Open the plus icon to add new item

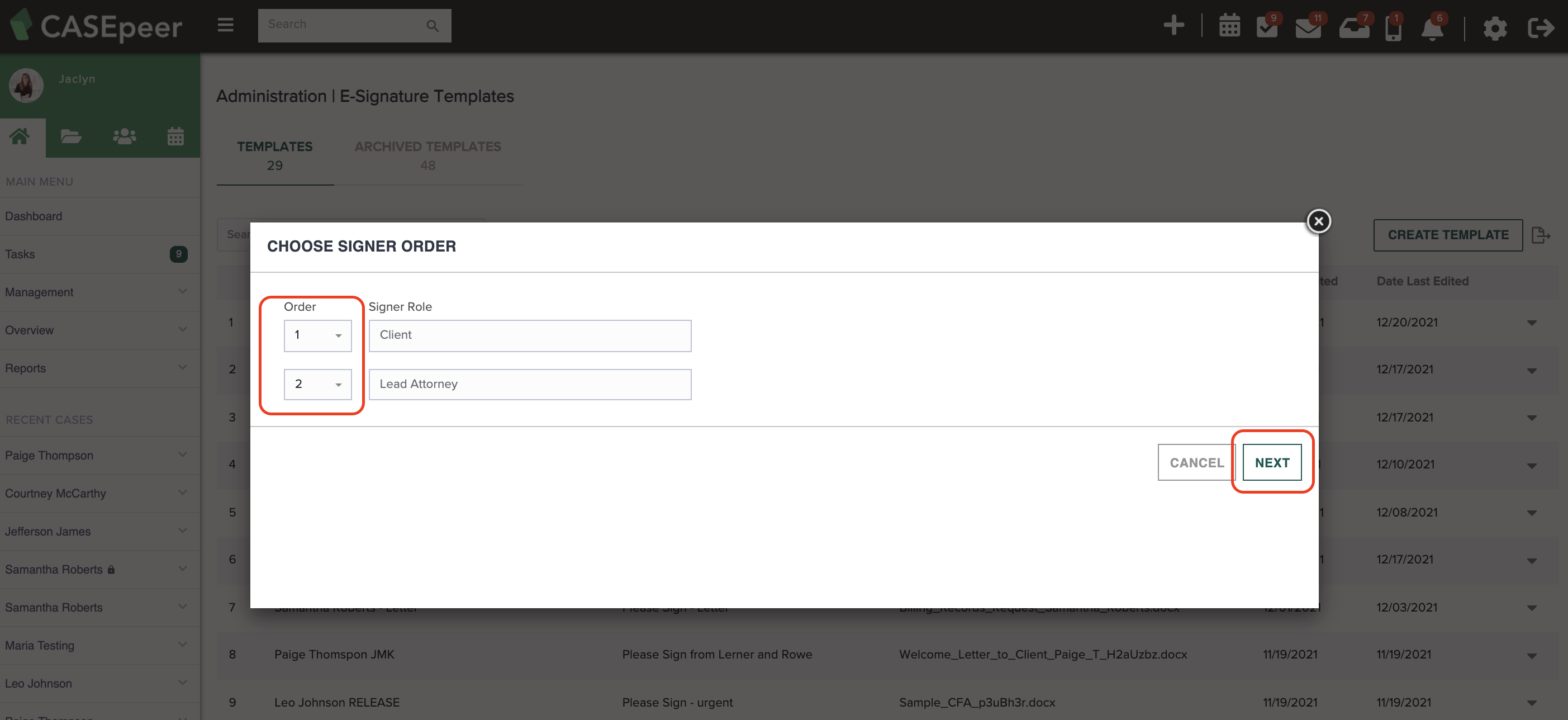point(1175,26)
